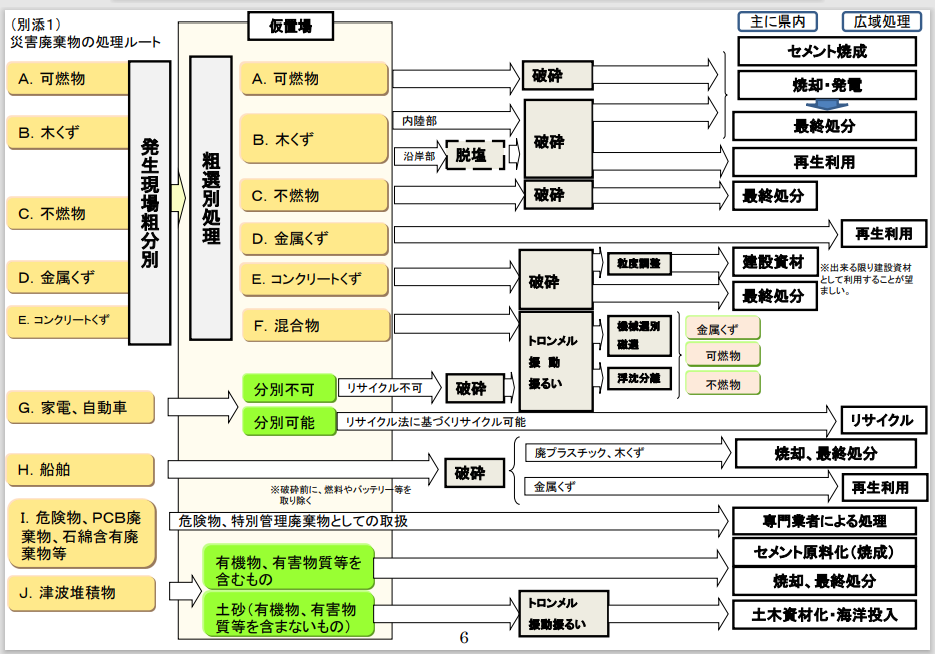The width and height of the screenshot is (935, 654).
Task: Click the 破砕 box after H. 船舶 arrow
Action: point(475,473)
